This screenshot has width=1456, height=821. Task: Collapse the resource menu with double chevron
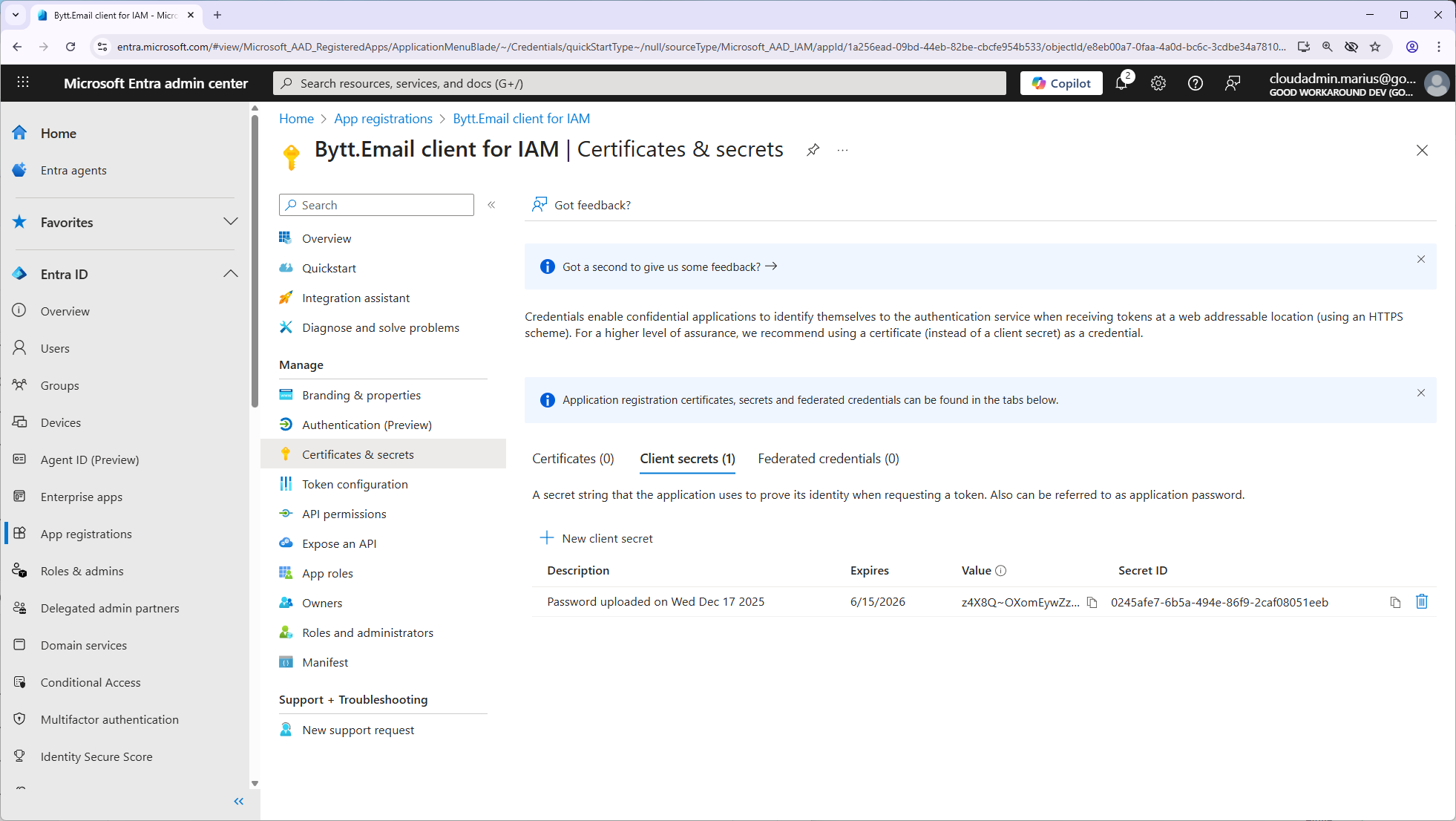coord(491,205)
